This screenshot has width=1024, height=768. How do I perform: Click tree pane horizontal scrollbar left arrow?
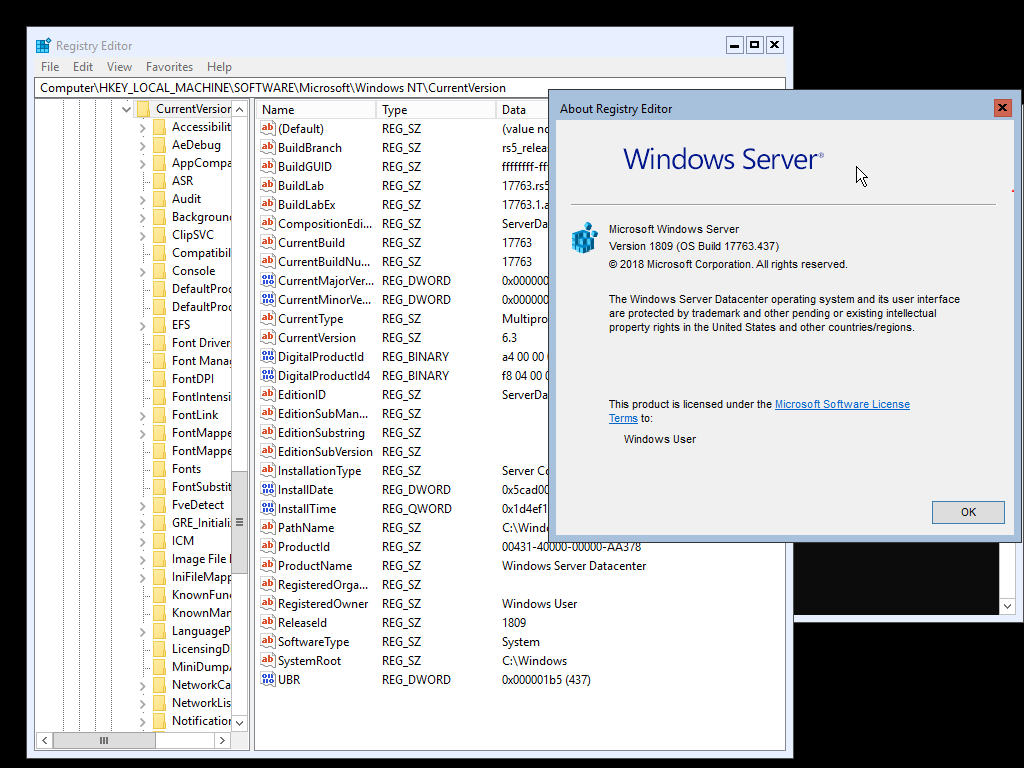click(x=44, y=741)
